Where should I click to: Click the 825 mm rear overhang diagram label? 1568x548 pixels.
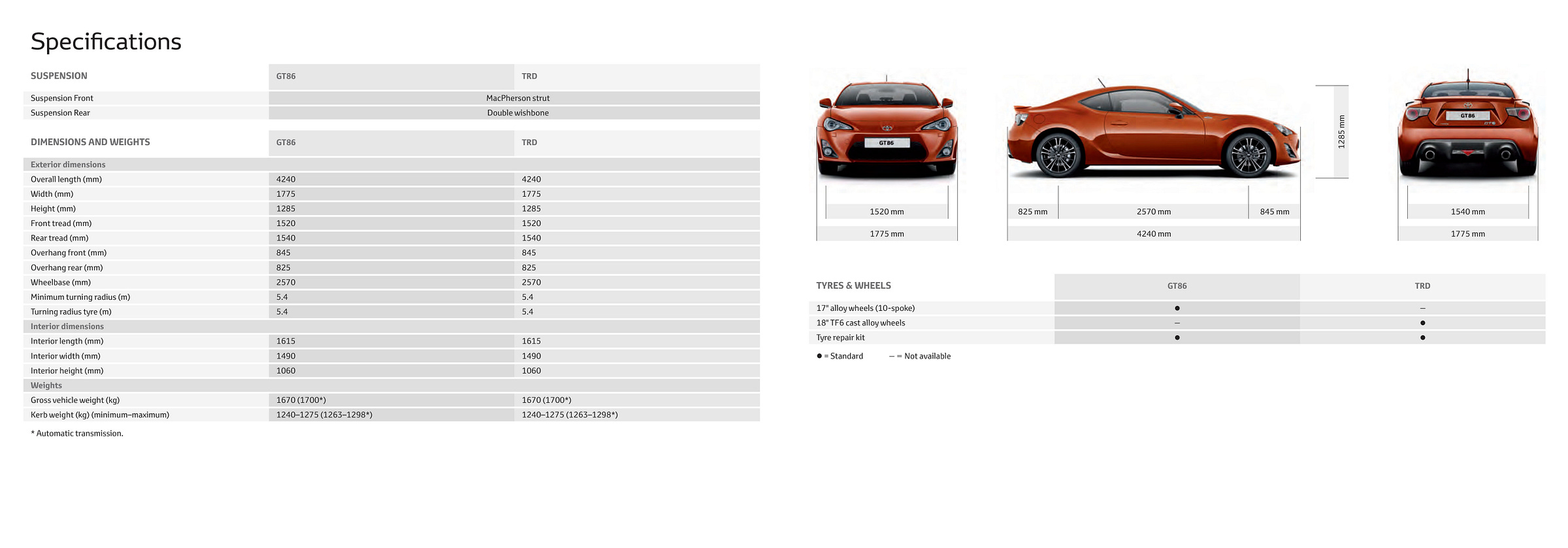coord(1032,212)
